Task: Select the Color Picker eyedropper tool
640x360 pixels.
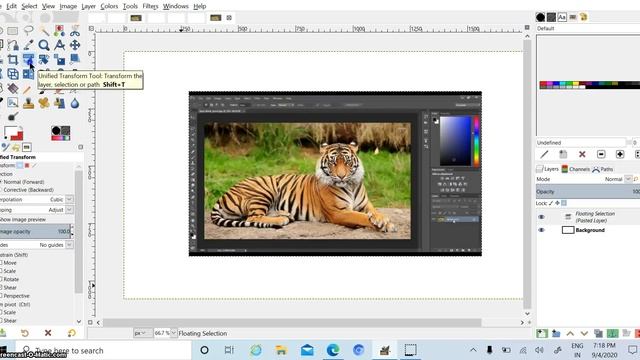Action: click(x=28, y=45)
